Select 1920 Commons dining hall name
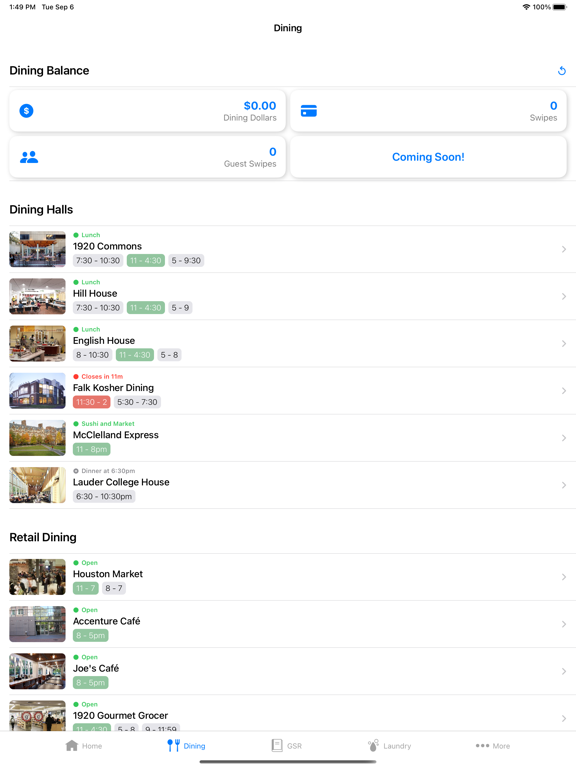The width and height of the screenshot is (576, 768). coord(107,246)
